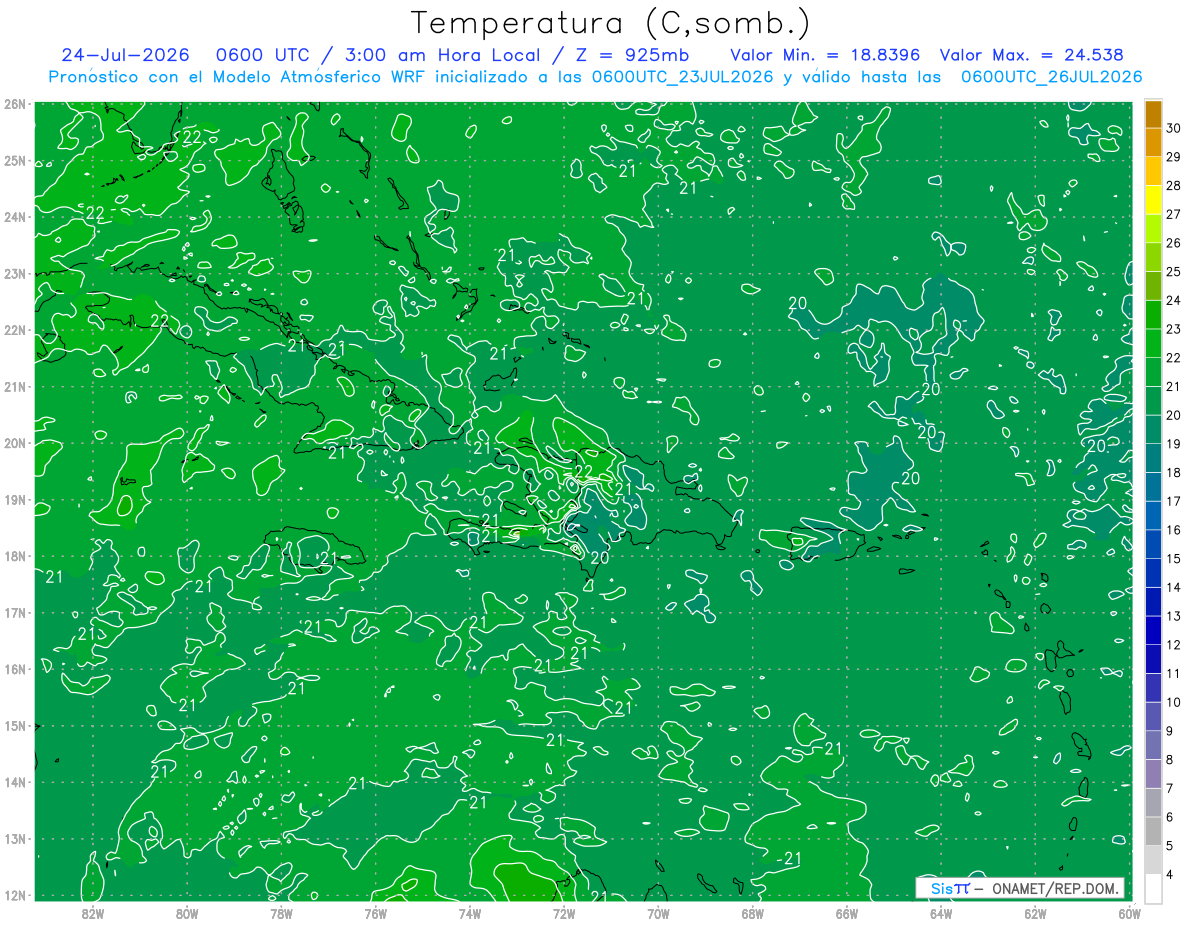Click the longitude label '78W'
Image resolution: width=1200 pixels, height=927 pixels.
coord(281,913)
